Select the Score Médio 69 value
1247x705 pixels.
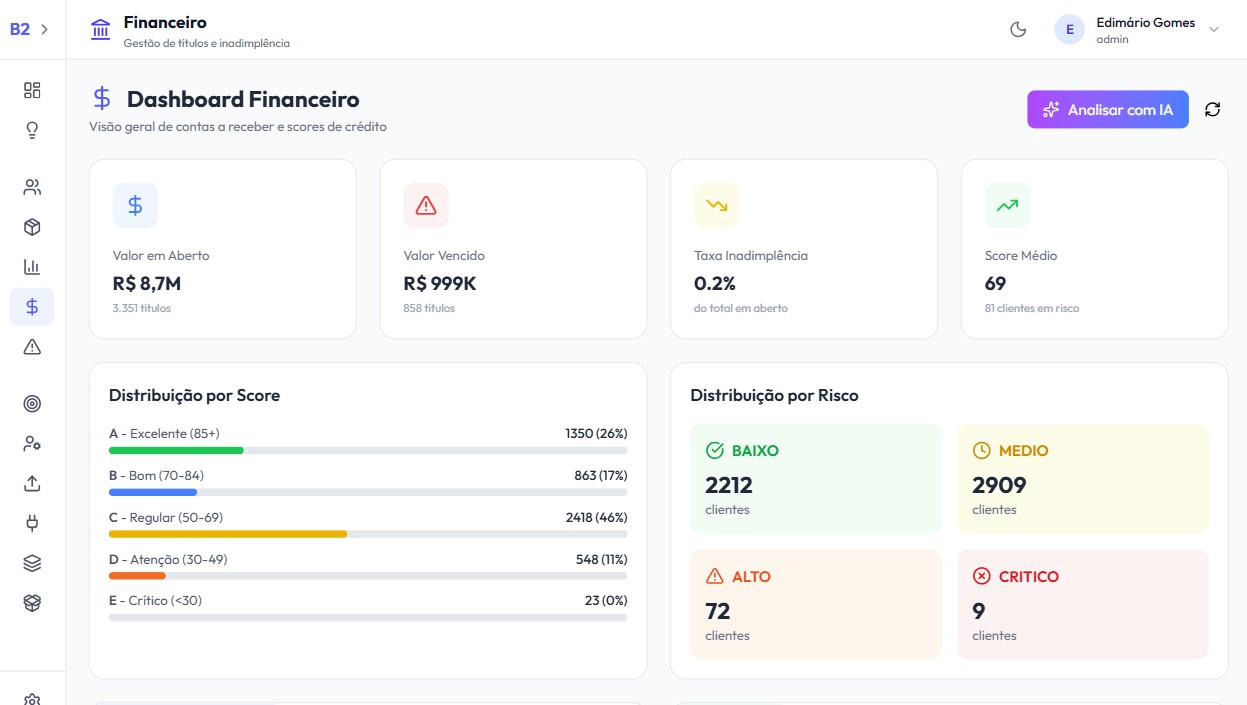(996, 283)
